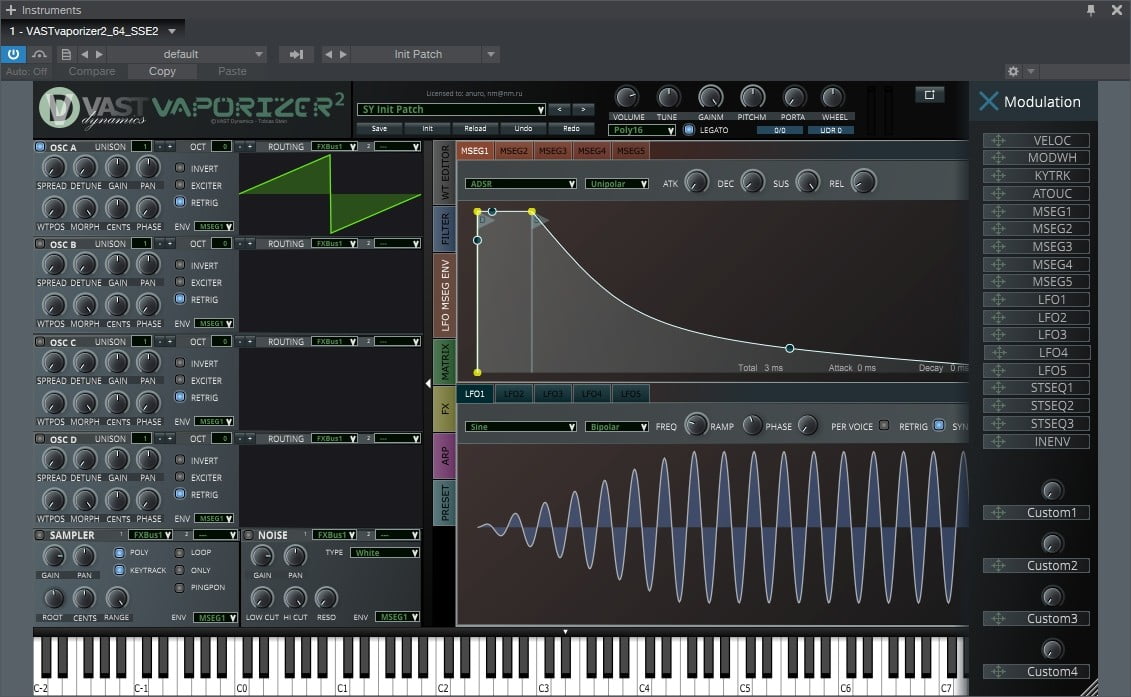Enable sampler LOOP option
Screen dimensions: 1131x697
coord(180,553)
